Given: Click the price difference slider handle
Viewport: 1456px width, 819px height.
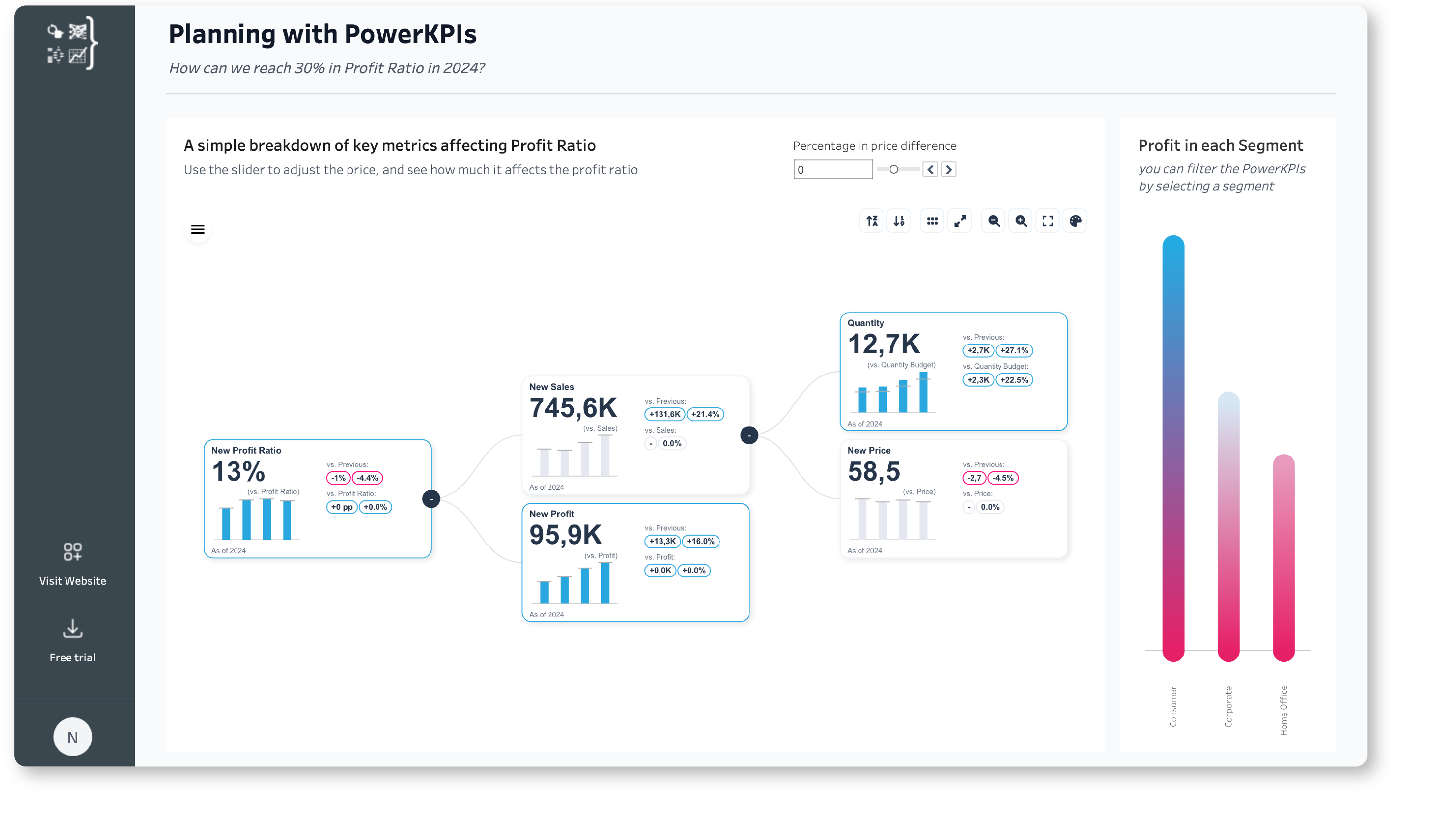Looking at the screenshot, I should [x=894, y=170].
